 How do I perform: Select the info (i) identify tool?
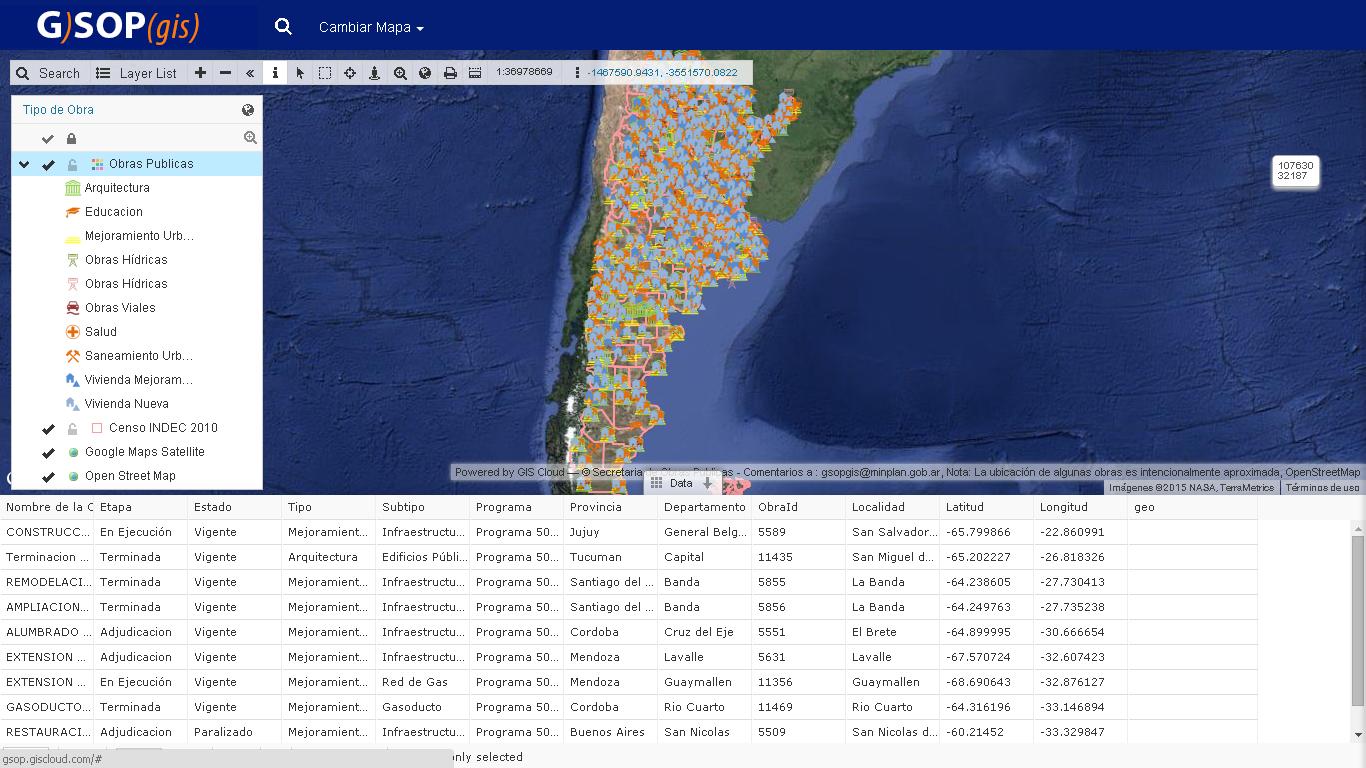click(275, 72)
